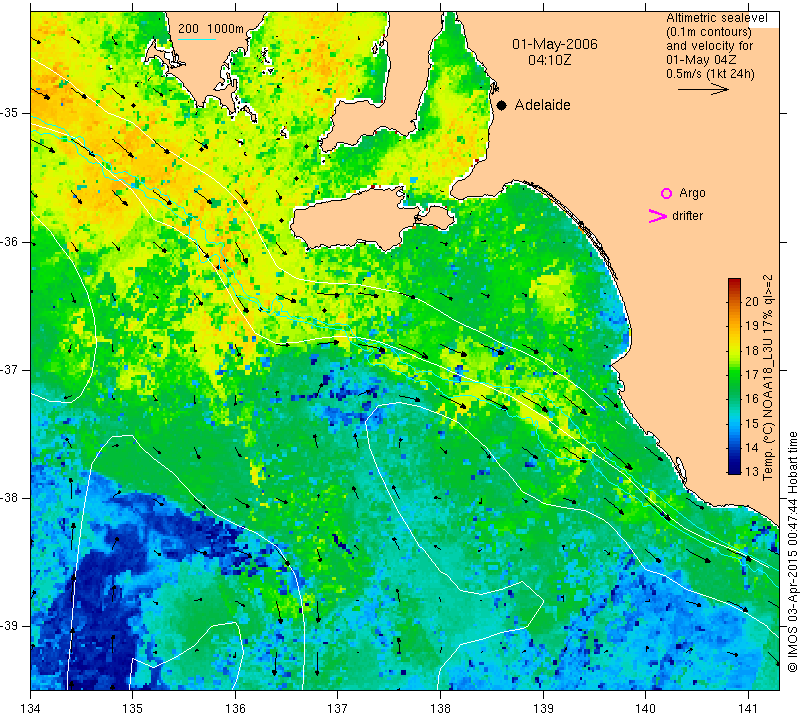Click the 141 longitude axis label
Image resolution: width=800 pixels, height=720 pixels.
coord(748,709)
